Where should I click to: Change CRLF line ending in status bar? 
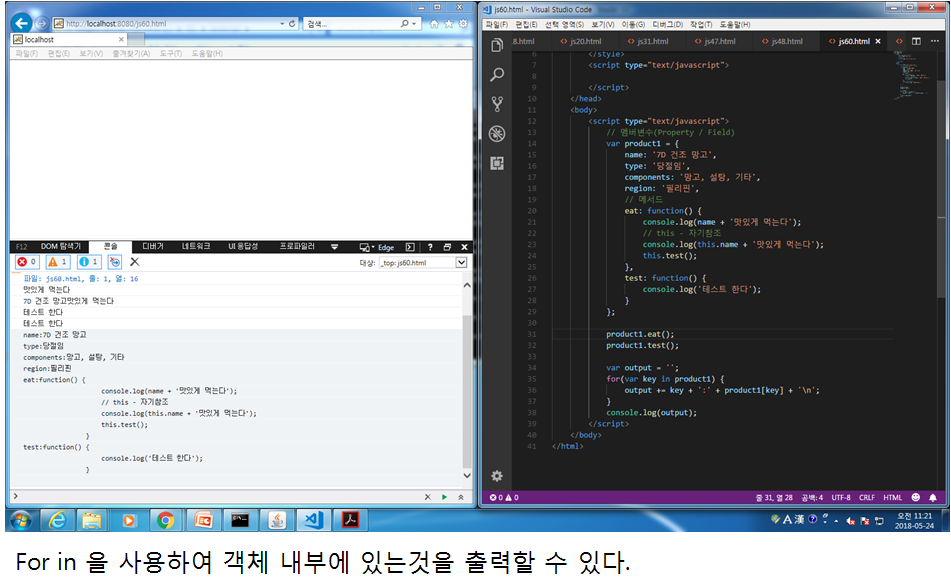[867, 497]
